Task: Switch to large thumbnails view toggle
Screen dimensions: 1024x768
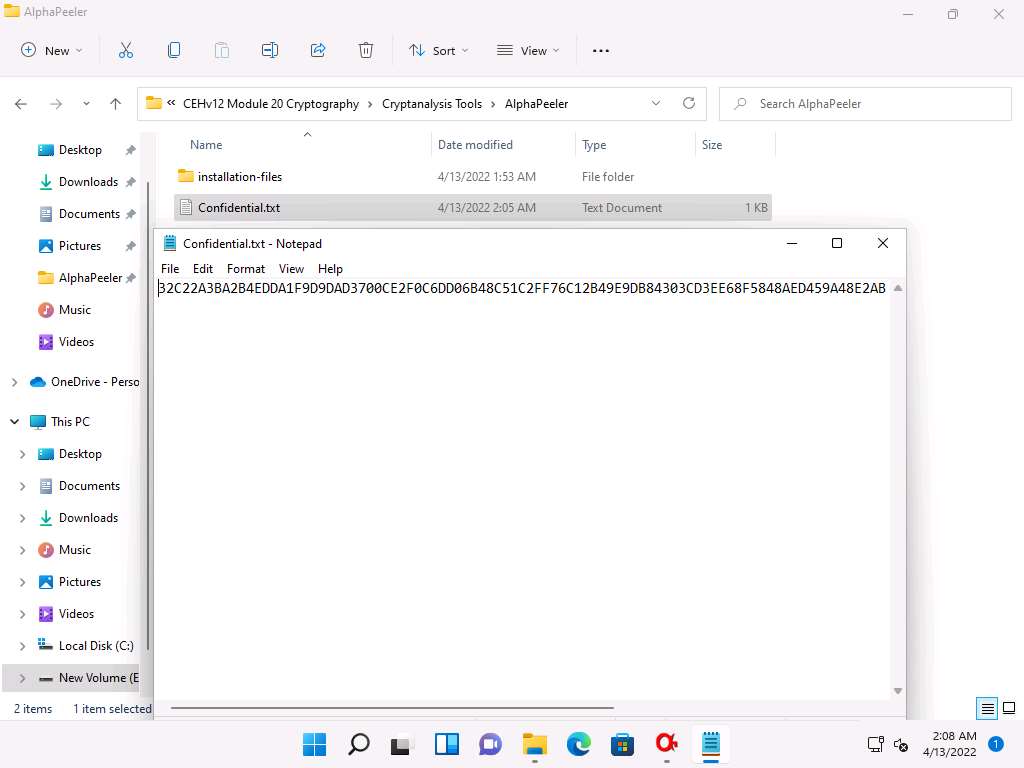Action: point(1010,709)
